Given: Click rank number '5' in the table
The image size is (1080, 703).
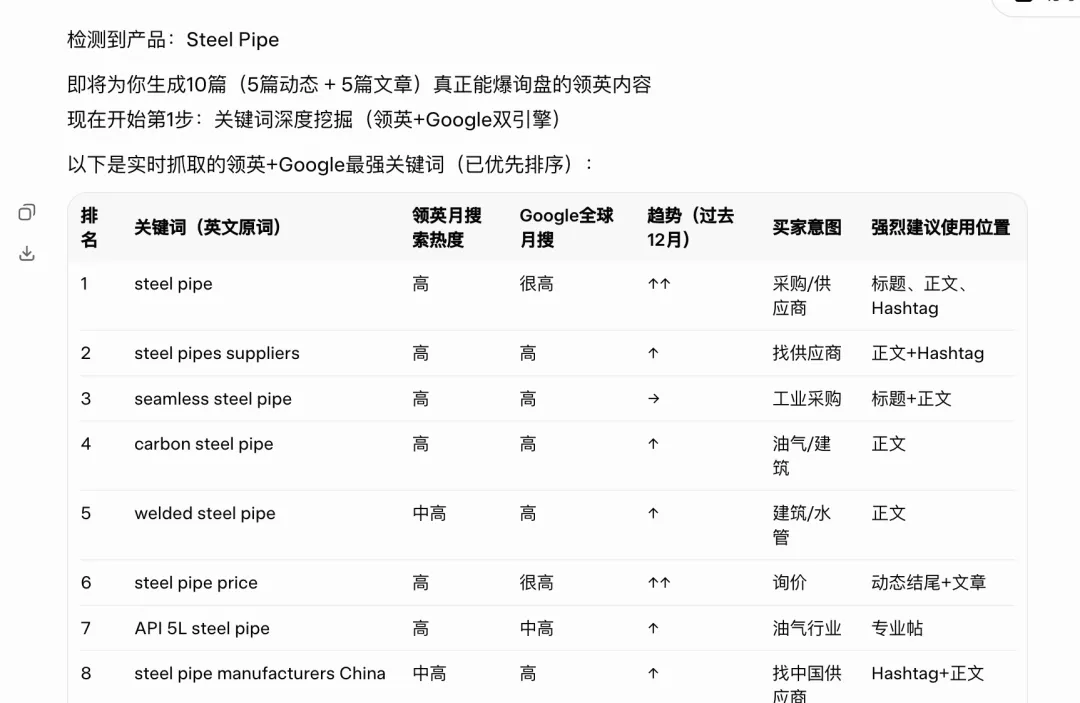Looking at the screenshot, I should coord(85,514).
